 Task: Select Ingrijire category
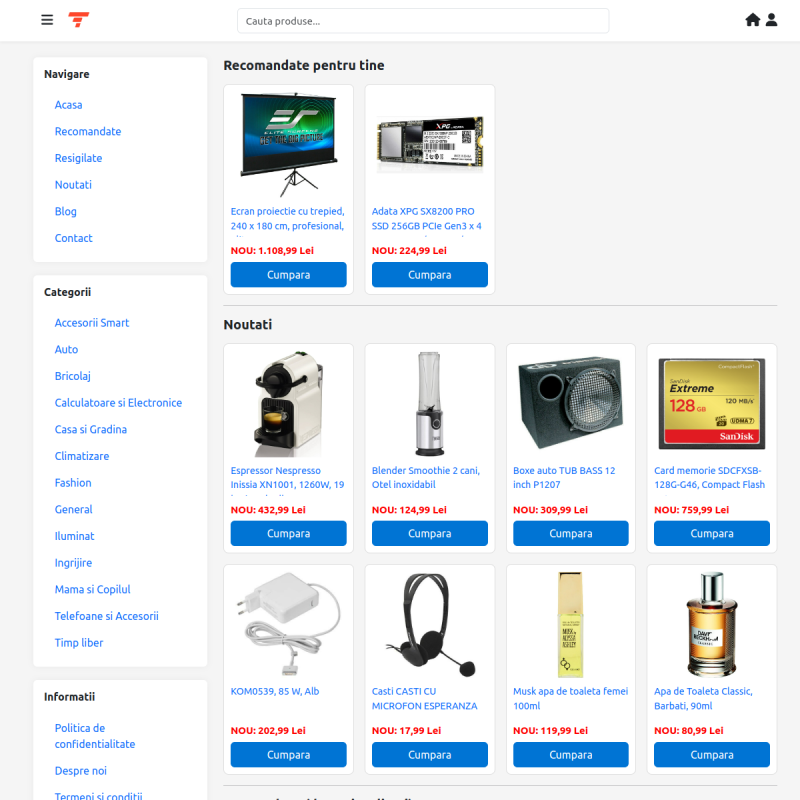pos(73,563)
